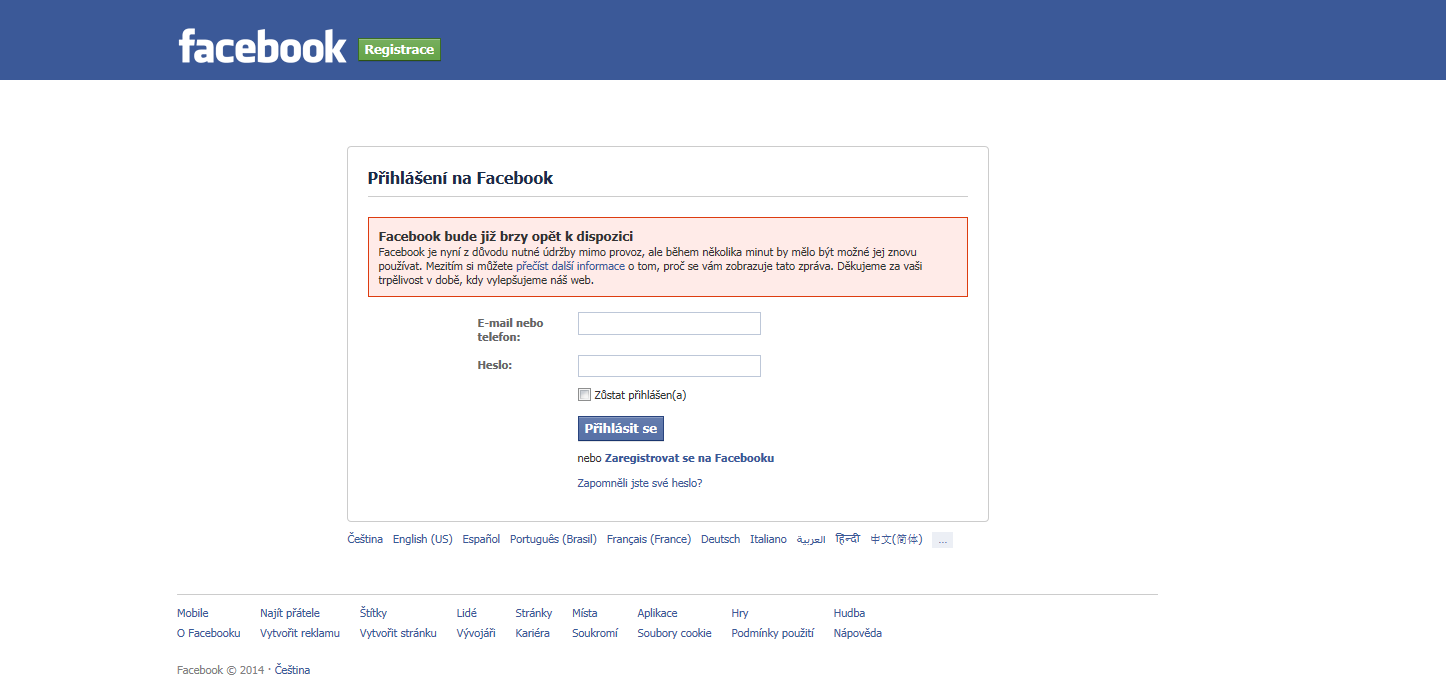Open the Kariéra footer link

533,633
